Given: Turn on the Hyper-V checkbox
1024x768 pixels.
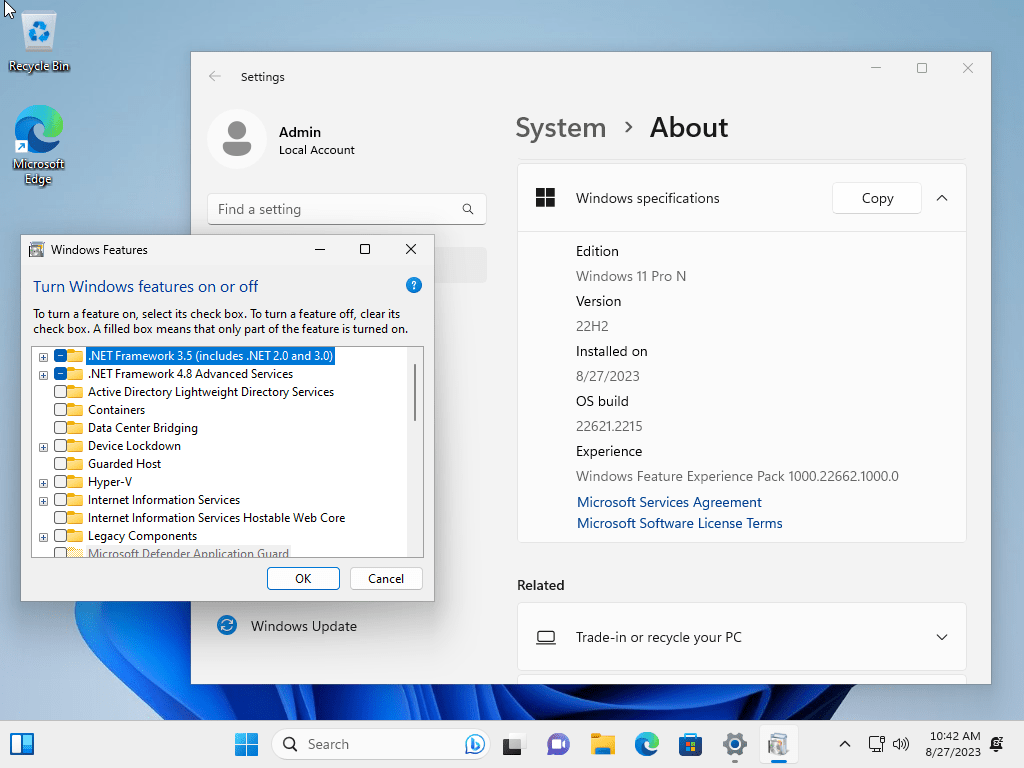Looking at the screenshot, I should pos(60,481).
